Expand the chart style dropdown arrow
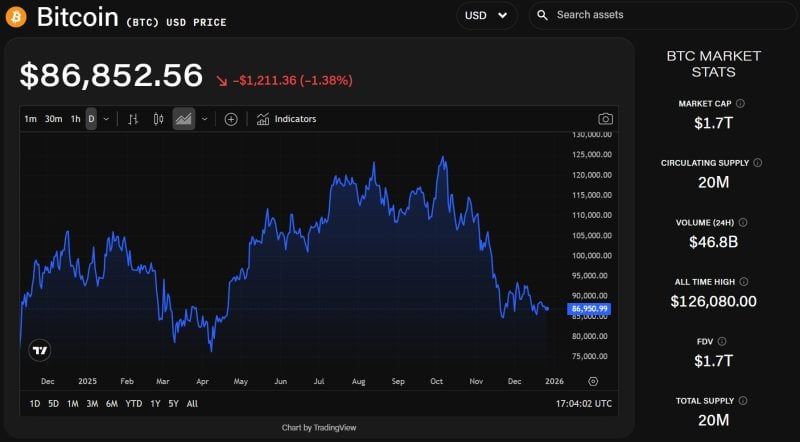 click(x=204, y=119)
